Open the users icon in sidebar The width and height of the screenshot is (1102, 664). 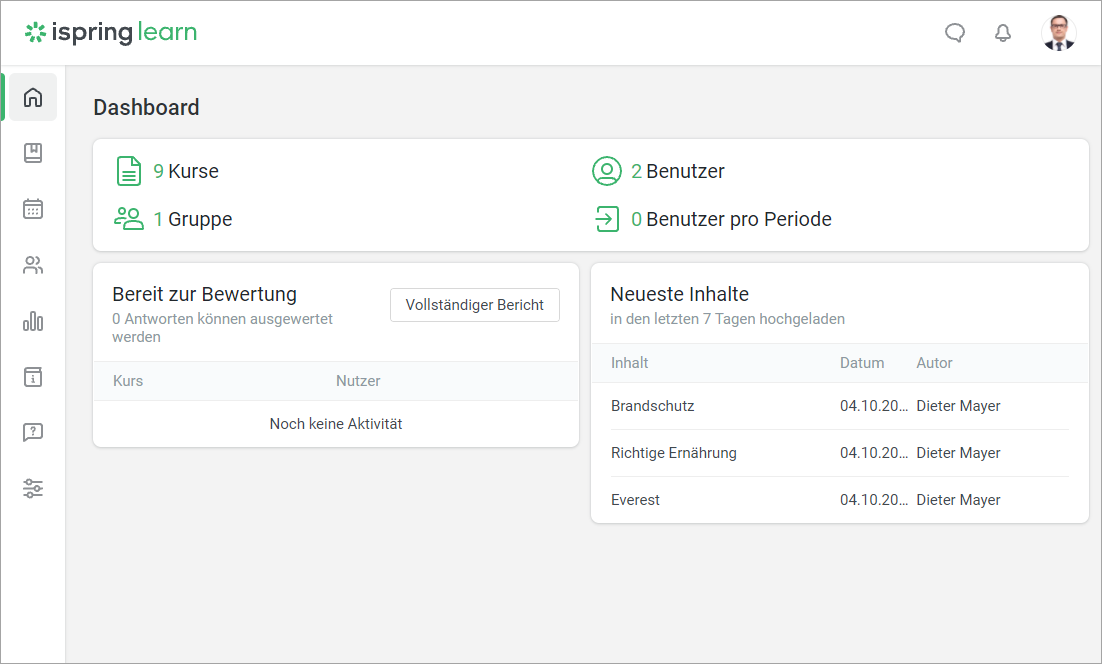click(x=33, y=265)
